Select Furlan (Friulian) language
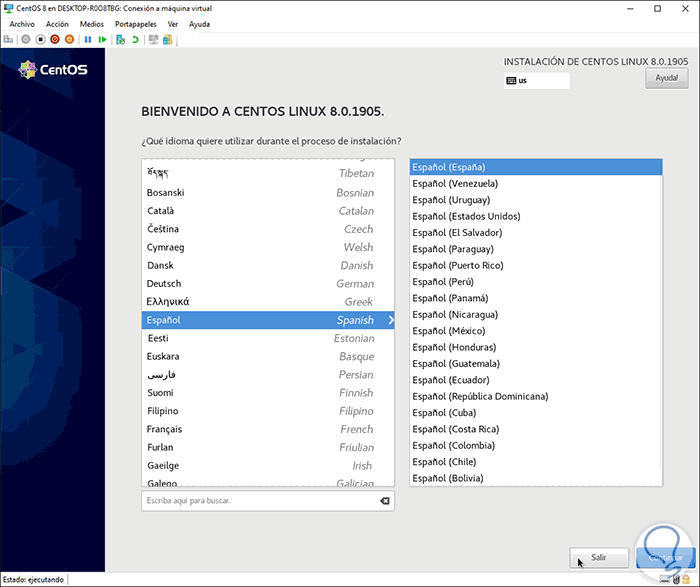Screen dimensions: 700x587 [268, 447]
